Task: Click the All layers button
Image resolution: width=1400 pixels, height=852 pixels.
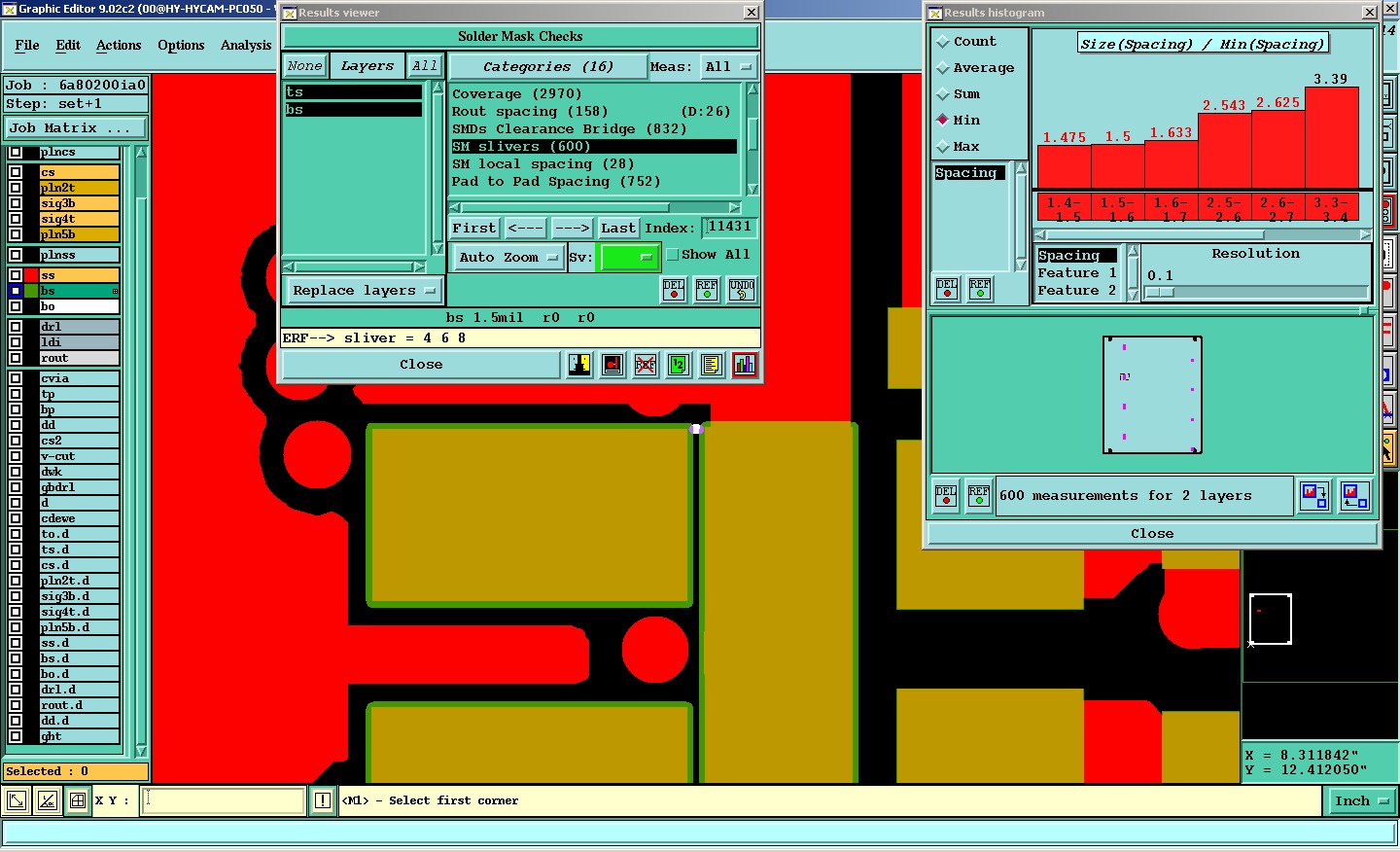Action: (424, 66)
